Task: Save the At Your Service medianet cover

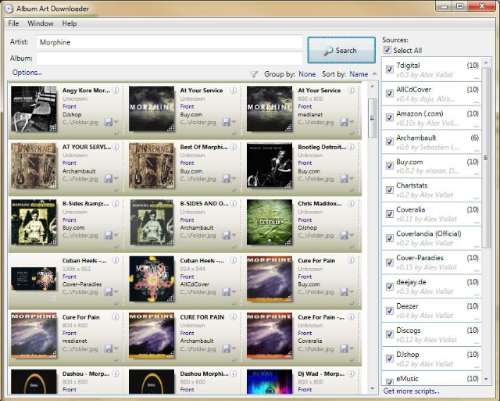Action: 344,122
